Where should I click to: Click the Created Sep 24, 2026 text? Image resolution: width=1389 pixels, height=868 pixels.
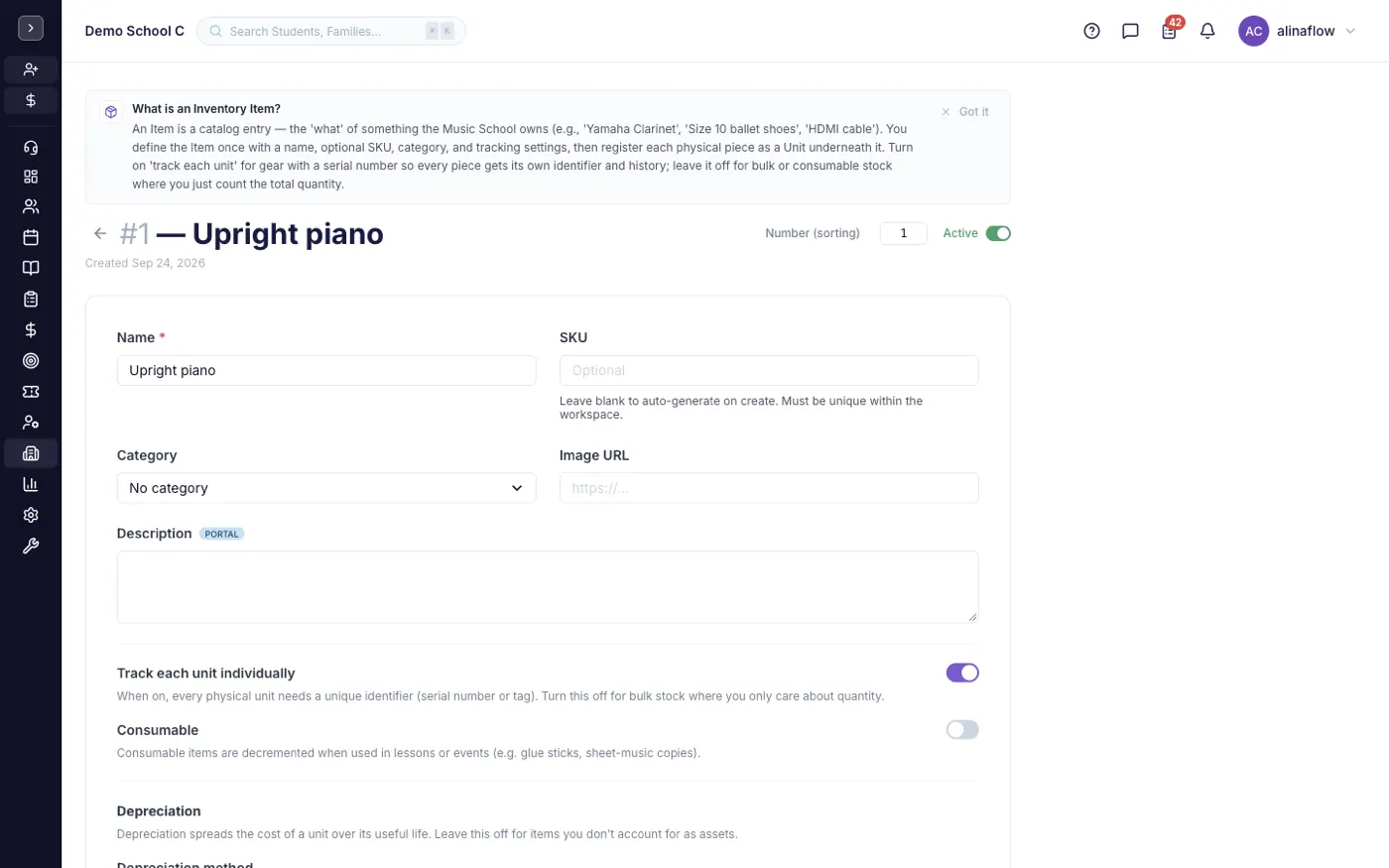click(145, 263)
